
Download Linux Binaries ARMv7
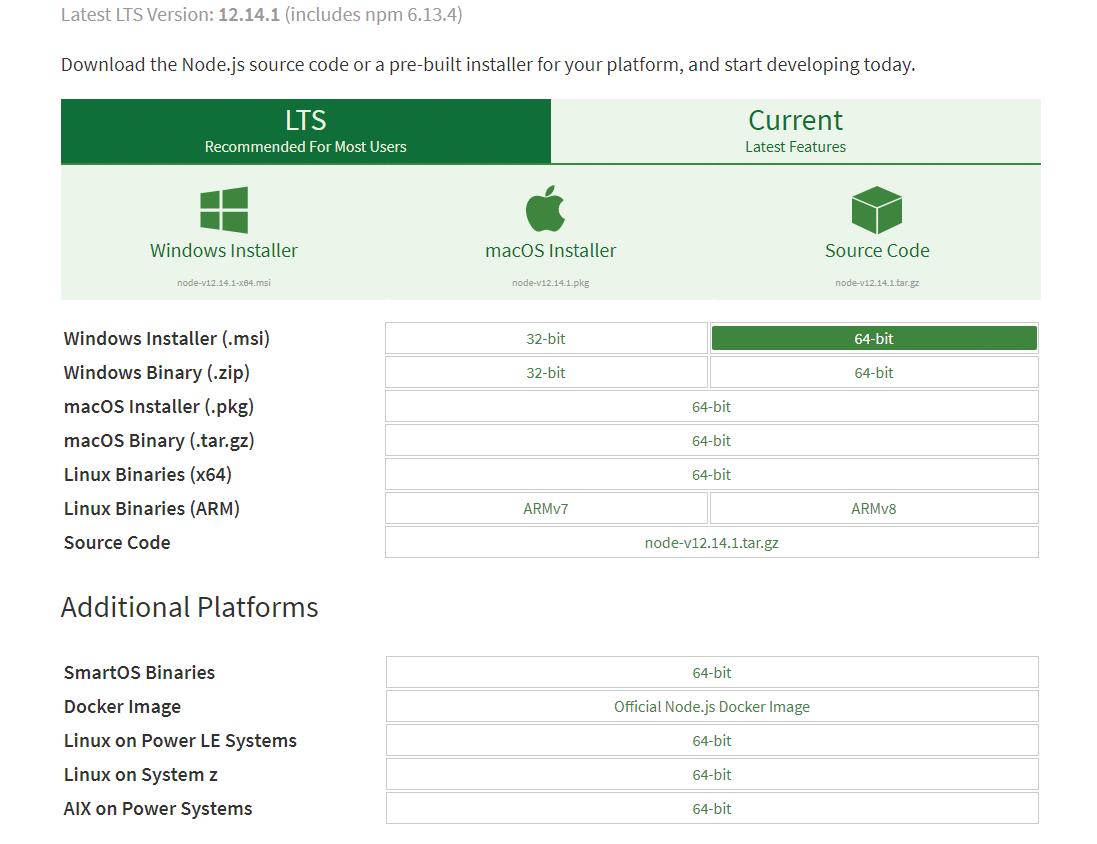546,509
